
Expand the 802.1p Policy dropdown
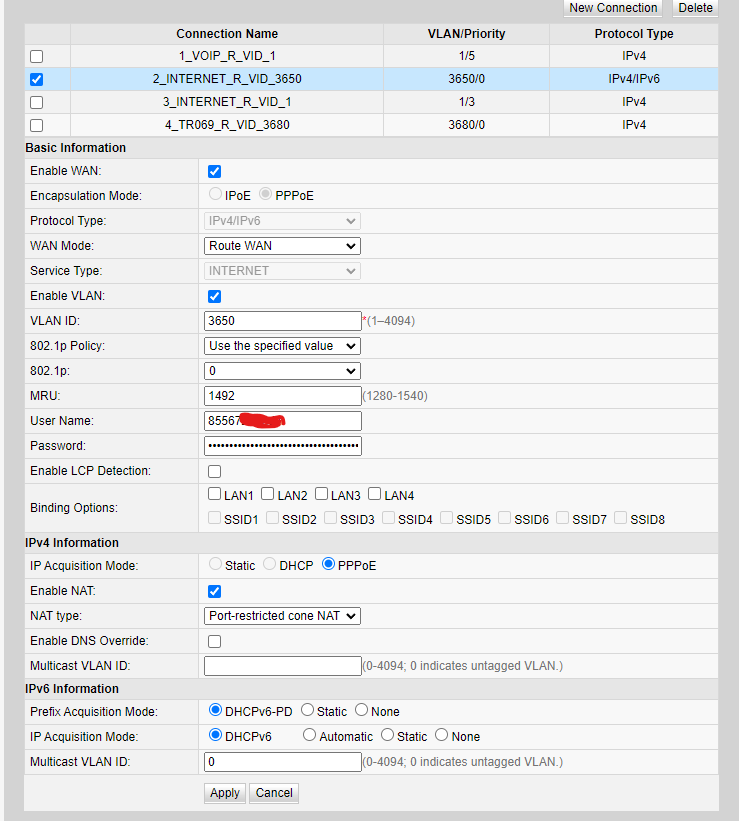[x=282, y=346]
